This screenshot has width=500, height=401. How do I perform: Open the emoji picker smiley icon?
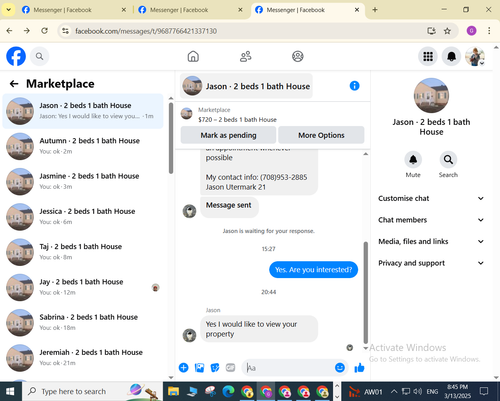click(x=340, y=367)
